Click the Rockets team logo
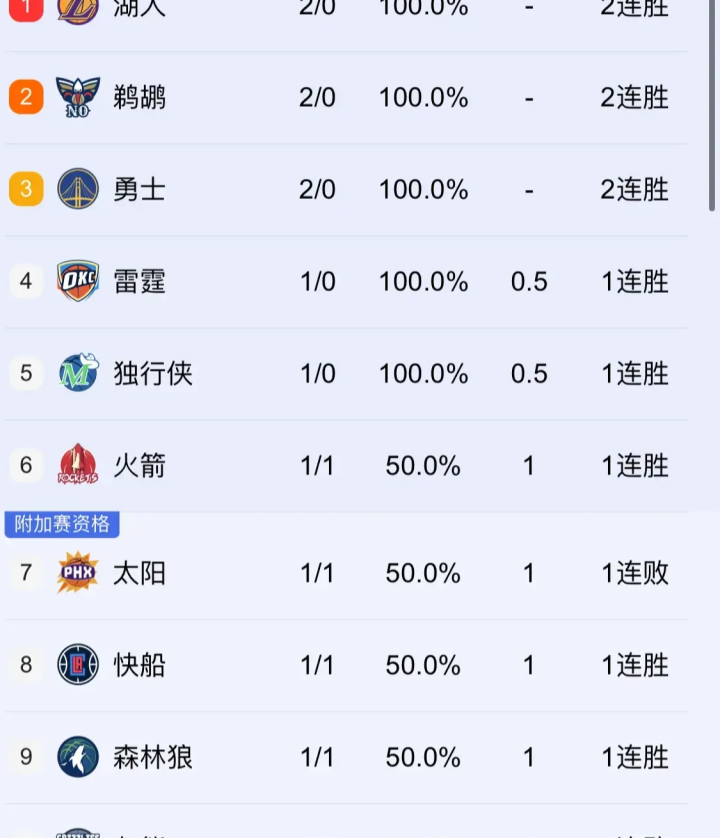The width and height of the screenshot is (720, 838). tap(78, 464)
